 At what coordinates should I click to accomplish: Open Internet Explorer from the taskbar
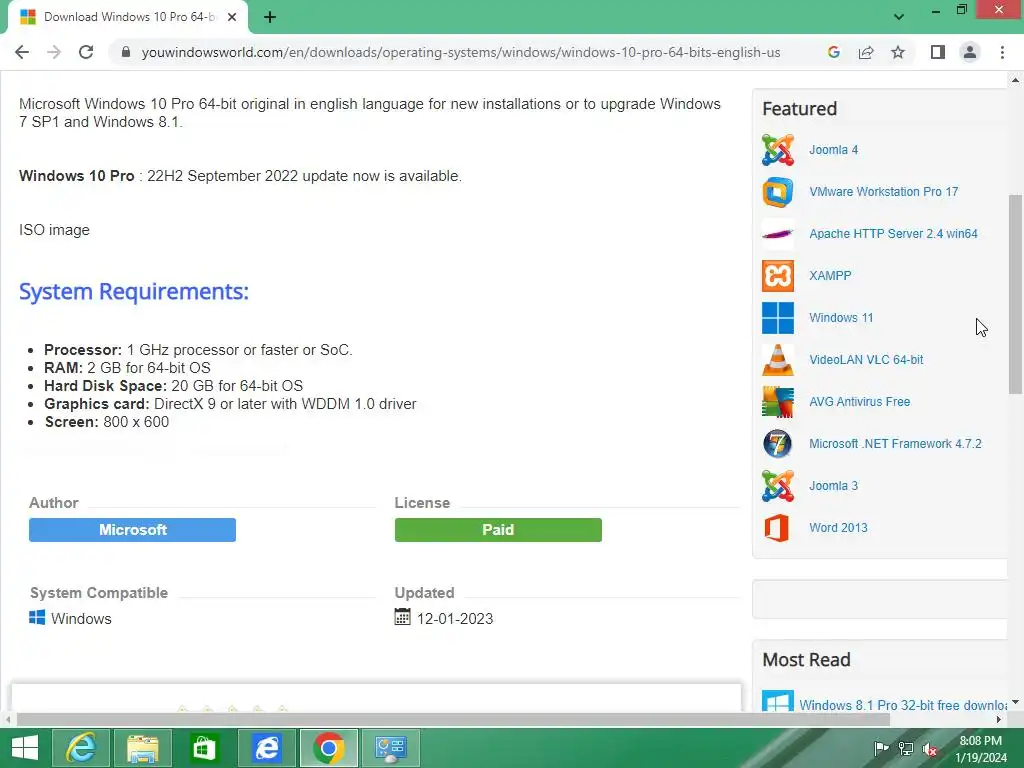point(81,748)
